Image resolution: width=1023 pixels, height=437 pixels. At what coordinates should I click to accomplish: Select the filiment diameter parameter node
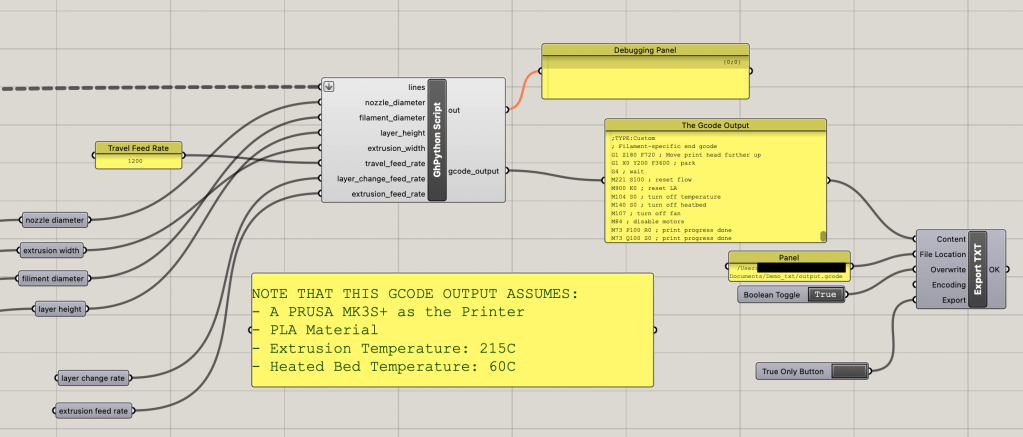point(52,278)
